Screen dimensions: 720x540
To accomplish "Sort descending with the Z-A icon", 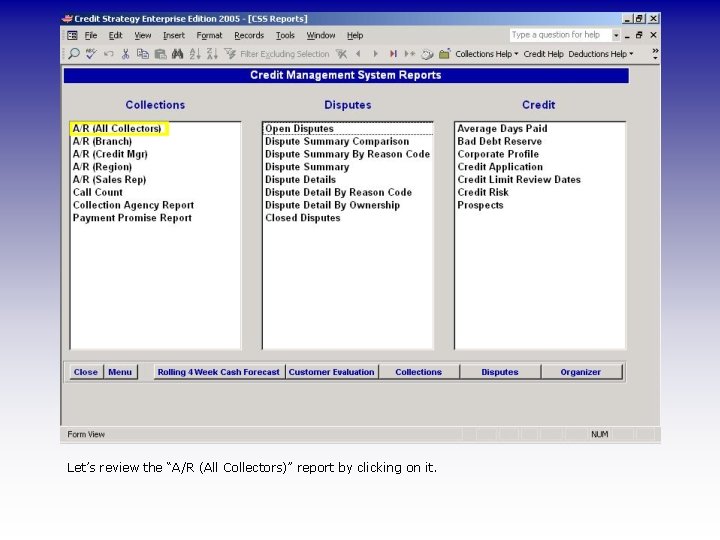I will click(212, 54).
